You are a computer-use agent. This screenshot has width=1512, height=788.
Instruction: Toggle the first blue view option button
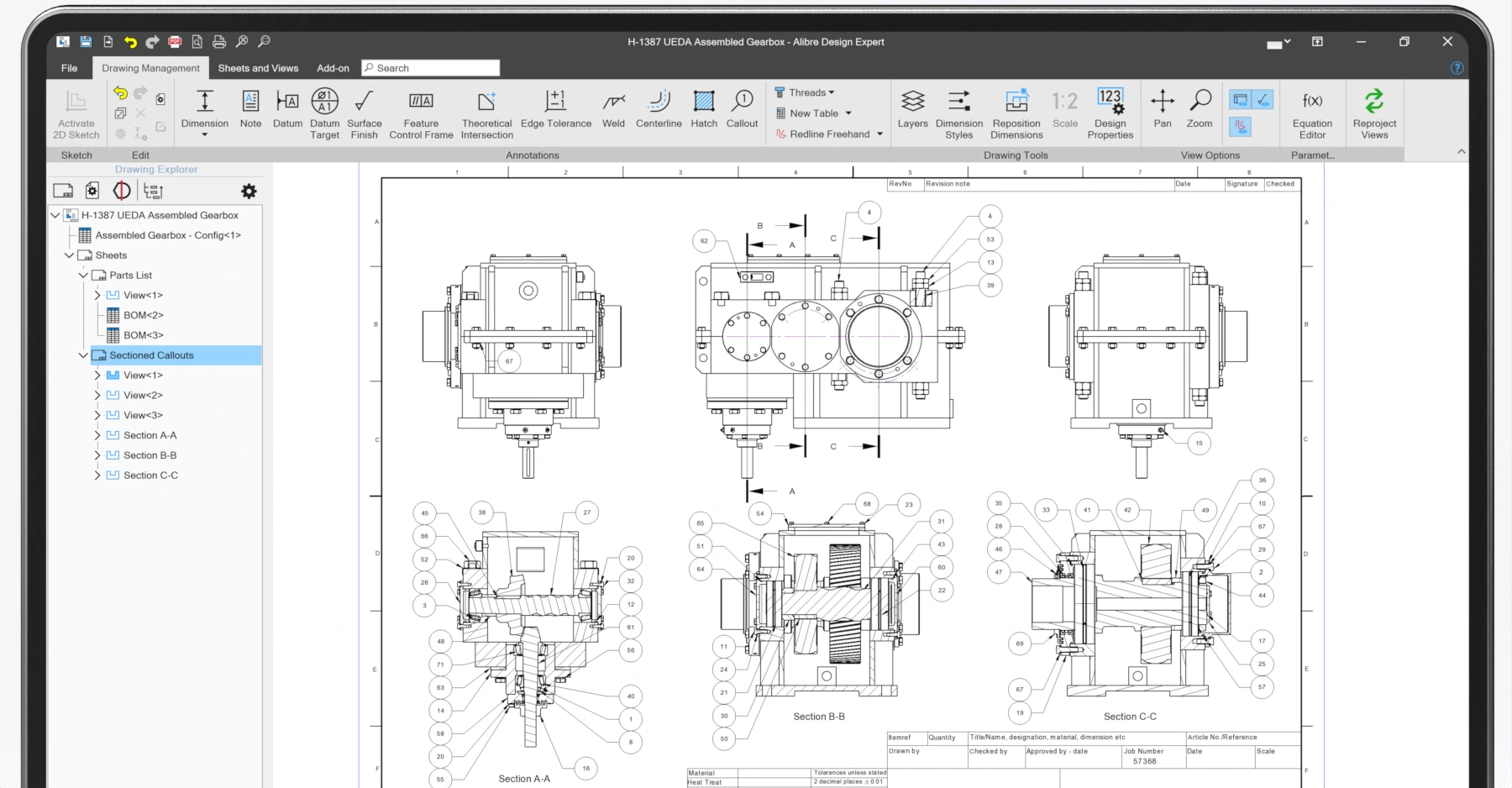pos(1240,100)
